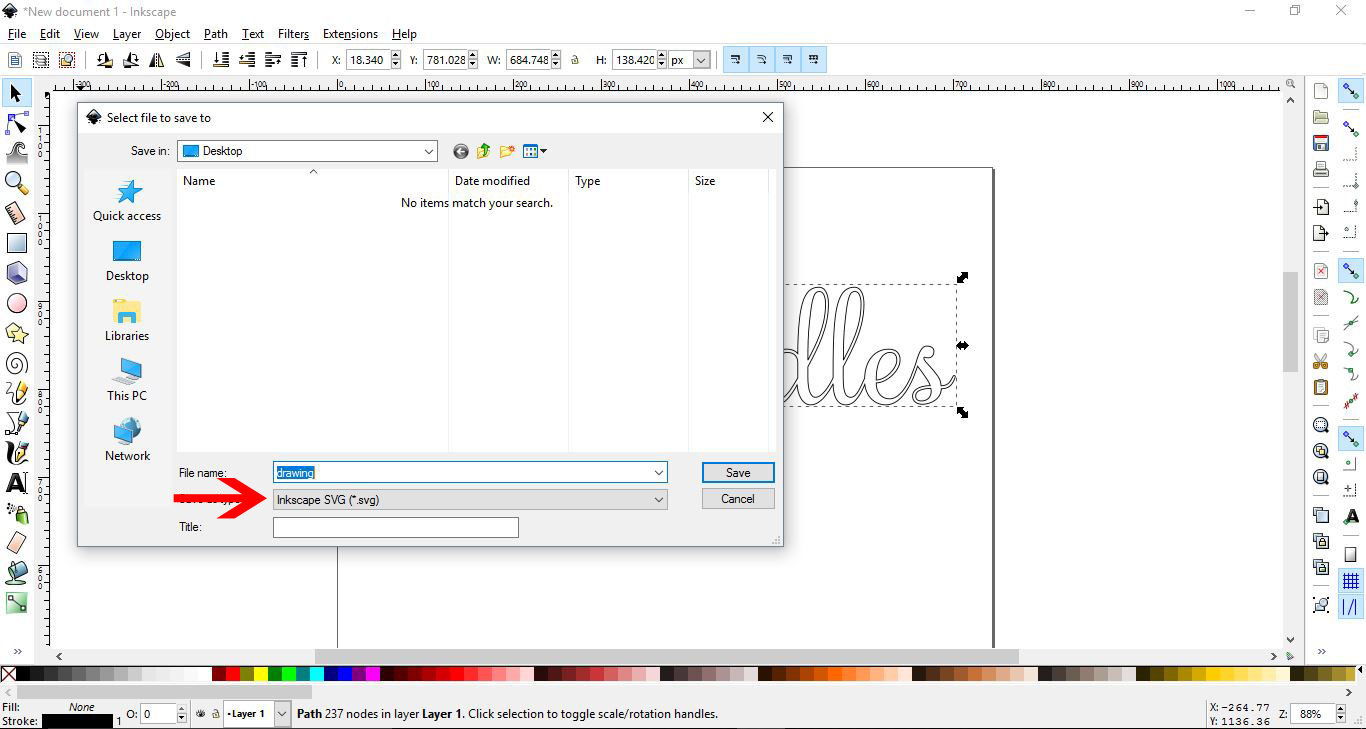
Task: Open the px units dropdown
Action: (x=701, y=60)
